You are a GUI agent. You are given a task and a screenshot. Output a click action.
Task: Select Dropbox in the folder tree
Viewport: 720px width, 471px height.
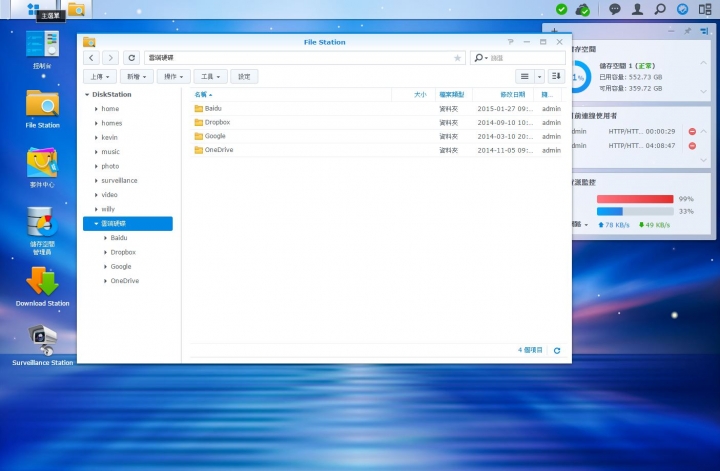click(123, 252)
